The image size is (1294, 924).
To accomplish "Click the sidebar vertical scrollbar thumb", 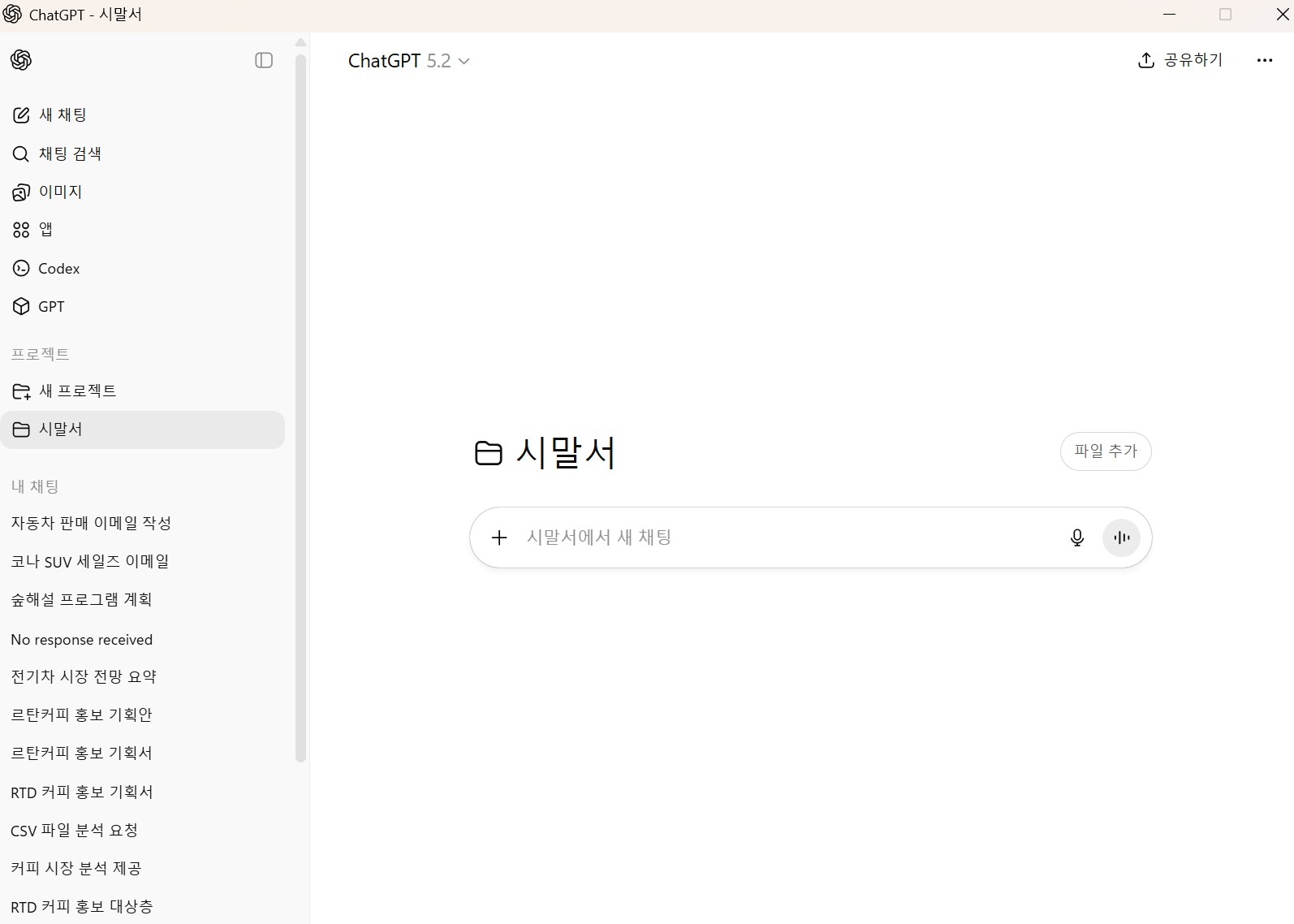I will [x=300, y=408].
